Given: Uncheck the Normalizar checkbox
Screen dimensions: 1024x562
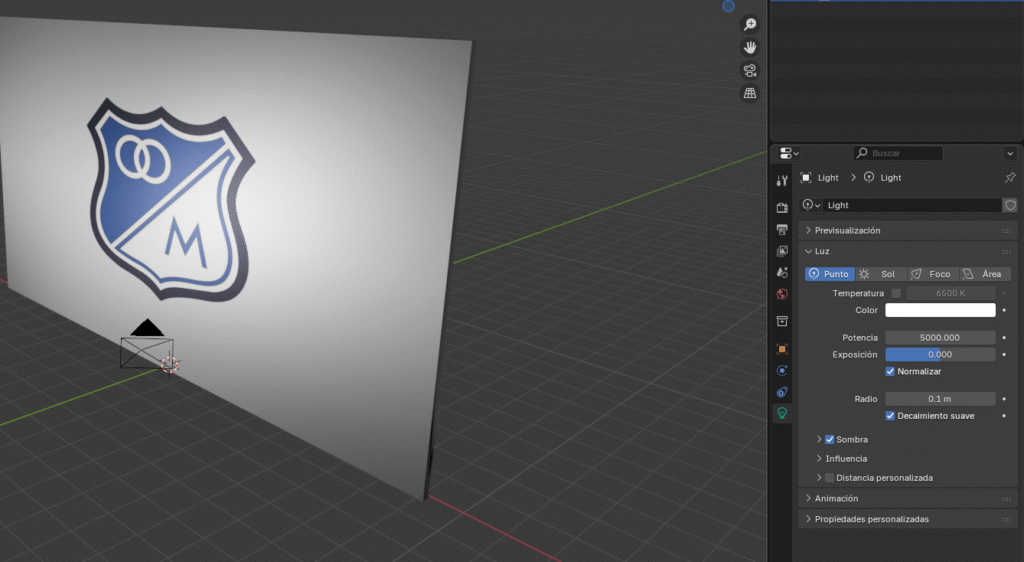Looking at the screenshot, I should click(891, 372).
